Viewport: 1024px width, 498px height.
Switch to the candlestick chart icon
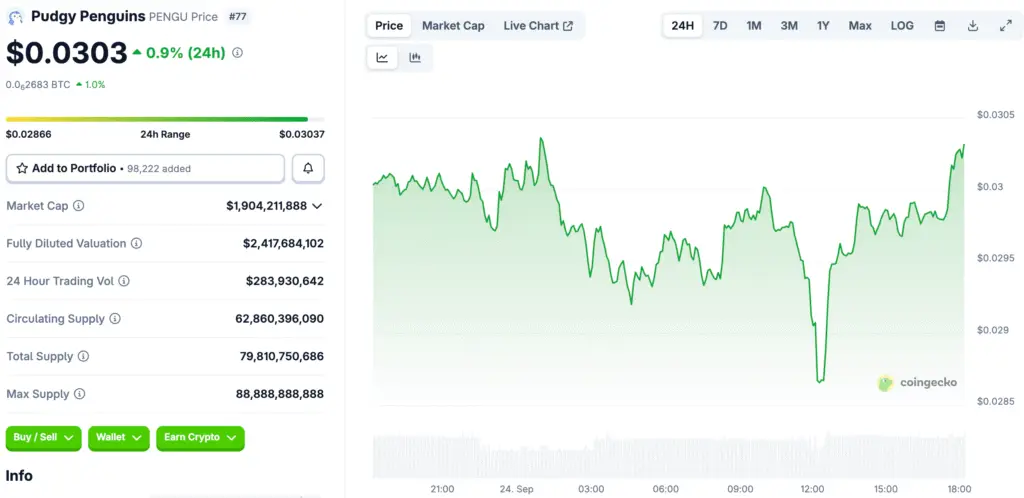point(415,57)
